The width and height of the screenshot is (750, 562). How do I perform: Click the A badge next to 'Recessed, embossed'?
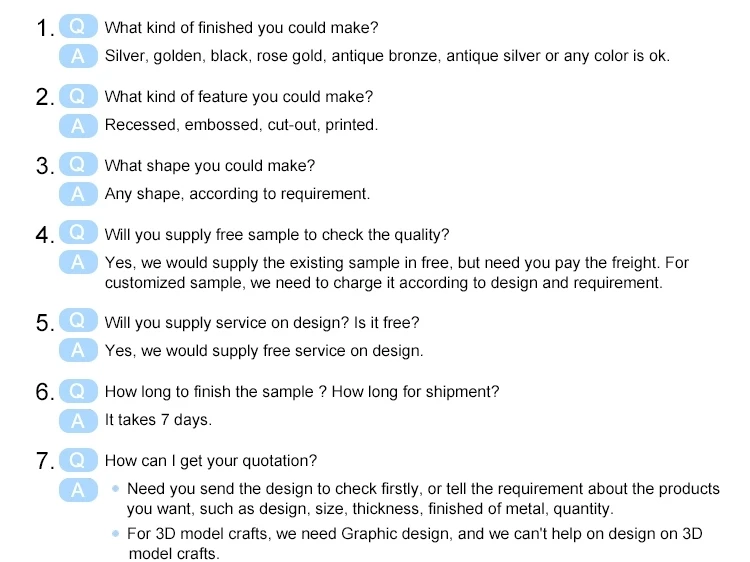(x=78, y=125)
